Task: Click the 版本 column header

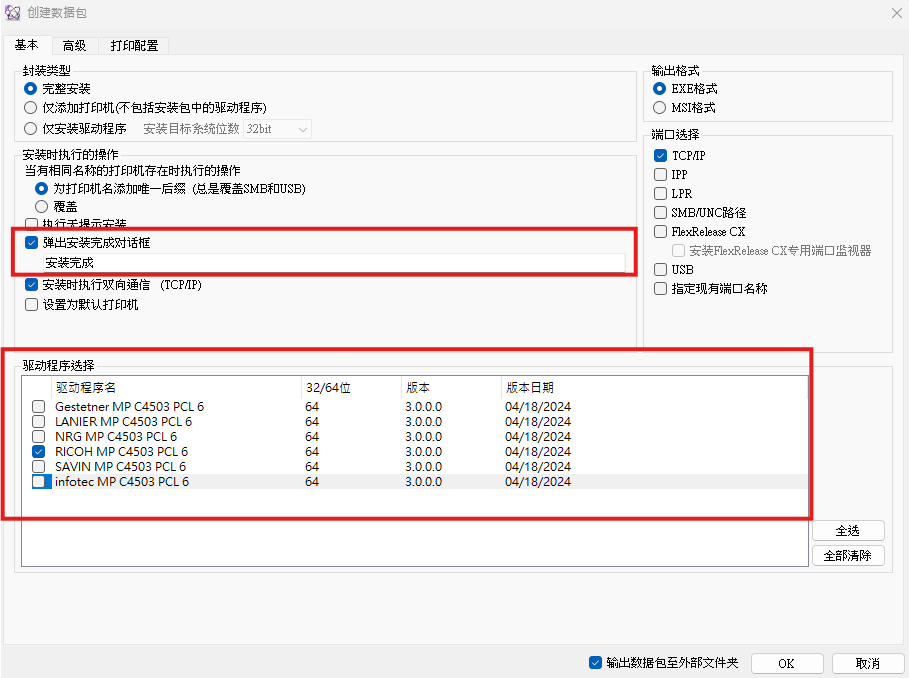Action: click(451, 388)
